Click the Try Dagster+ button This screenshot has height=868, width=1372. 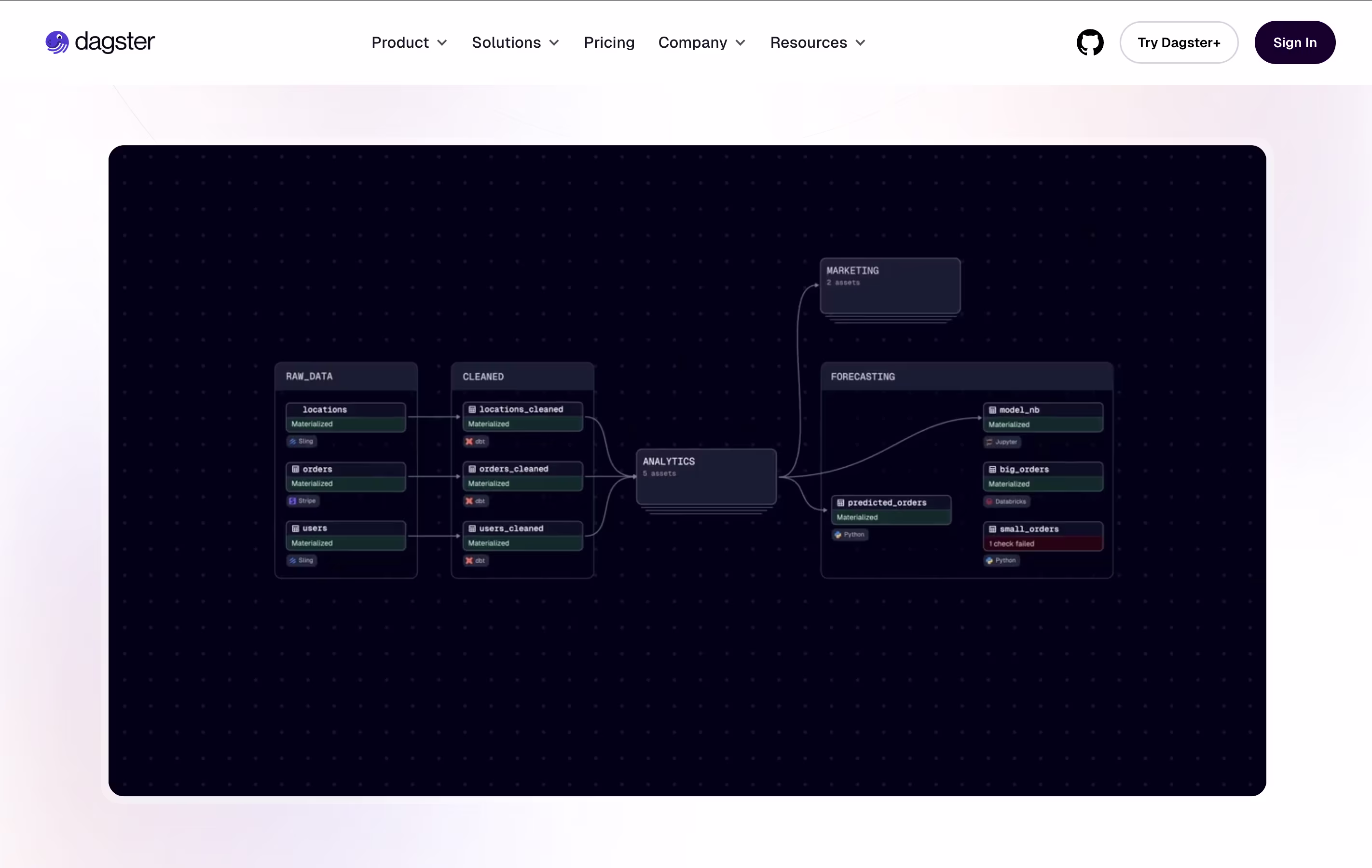(x=1178, y=43)
